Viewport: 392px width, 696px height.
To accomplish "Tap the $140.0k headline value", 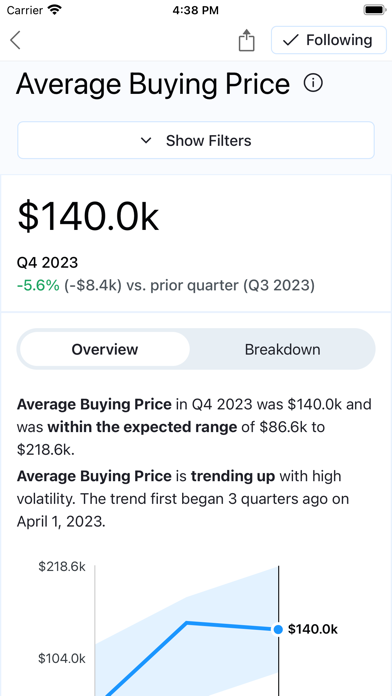I will point(88,217).
